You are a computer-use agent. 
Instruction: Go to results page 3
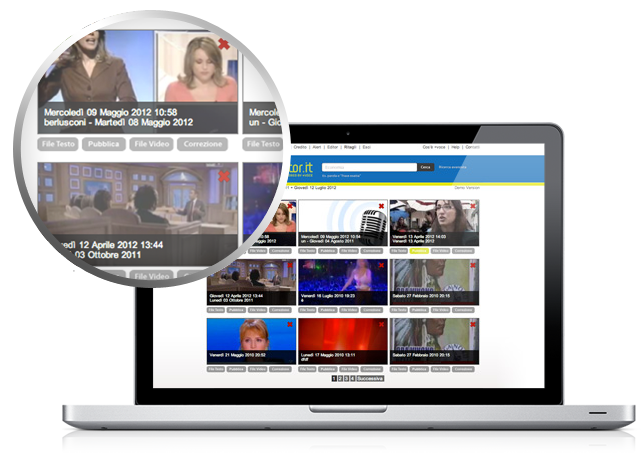click(346, 379)
